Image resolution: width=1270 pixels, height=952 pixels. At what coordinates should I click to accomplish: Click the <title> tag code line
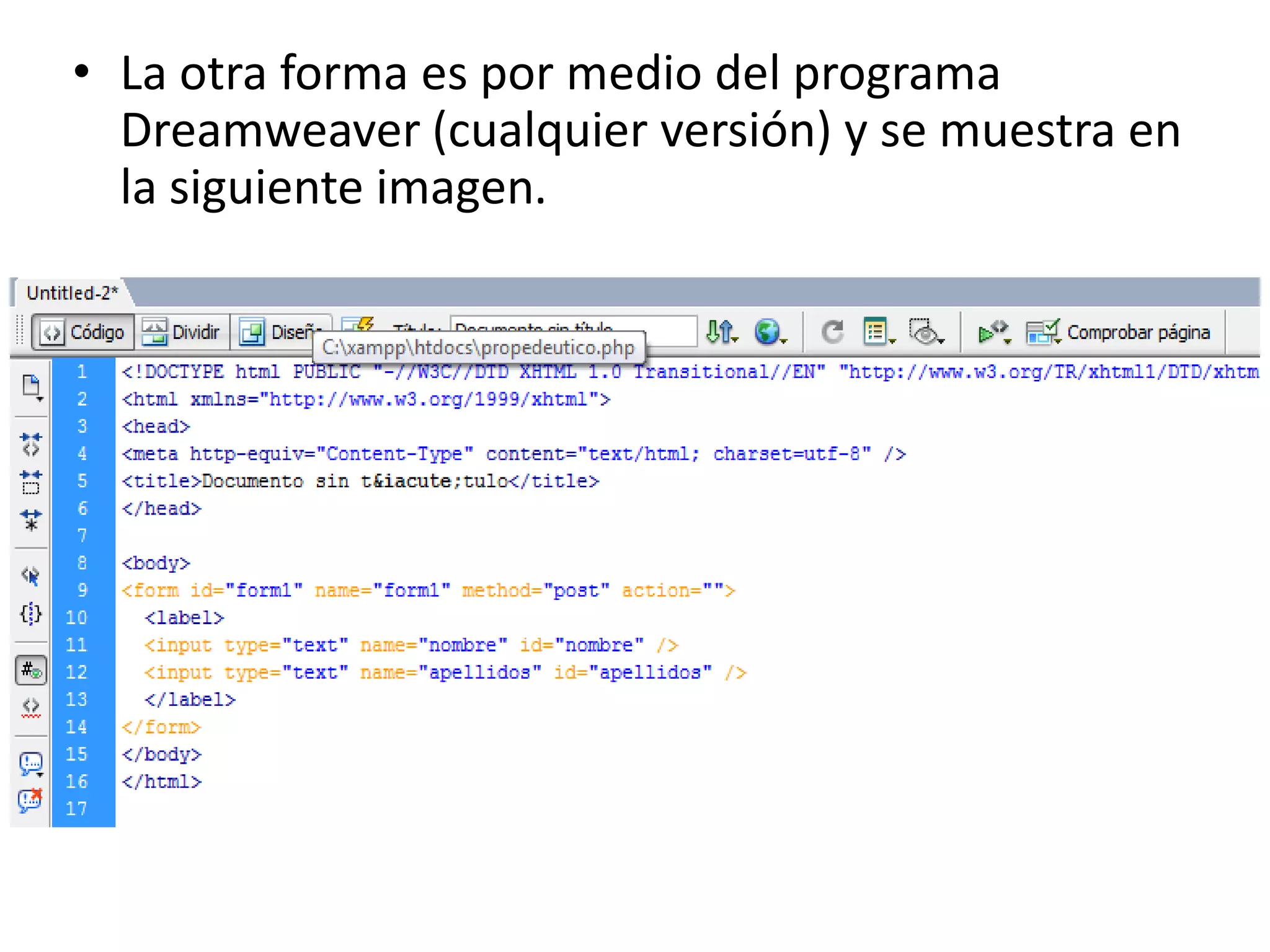tap(360, 481)
